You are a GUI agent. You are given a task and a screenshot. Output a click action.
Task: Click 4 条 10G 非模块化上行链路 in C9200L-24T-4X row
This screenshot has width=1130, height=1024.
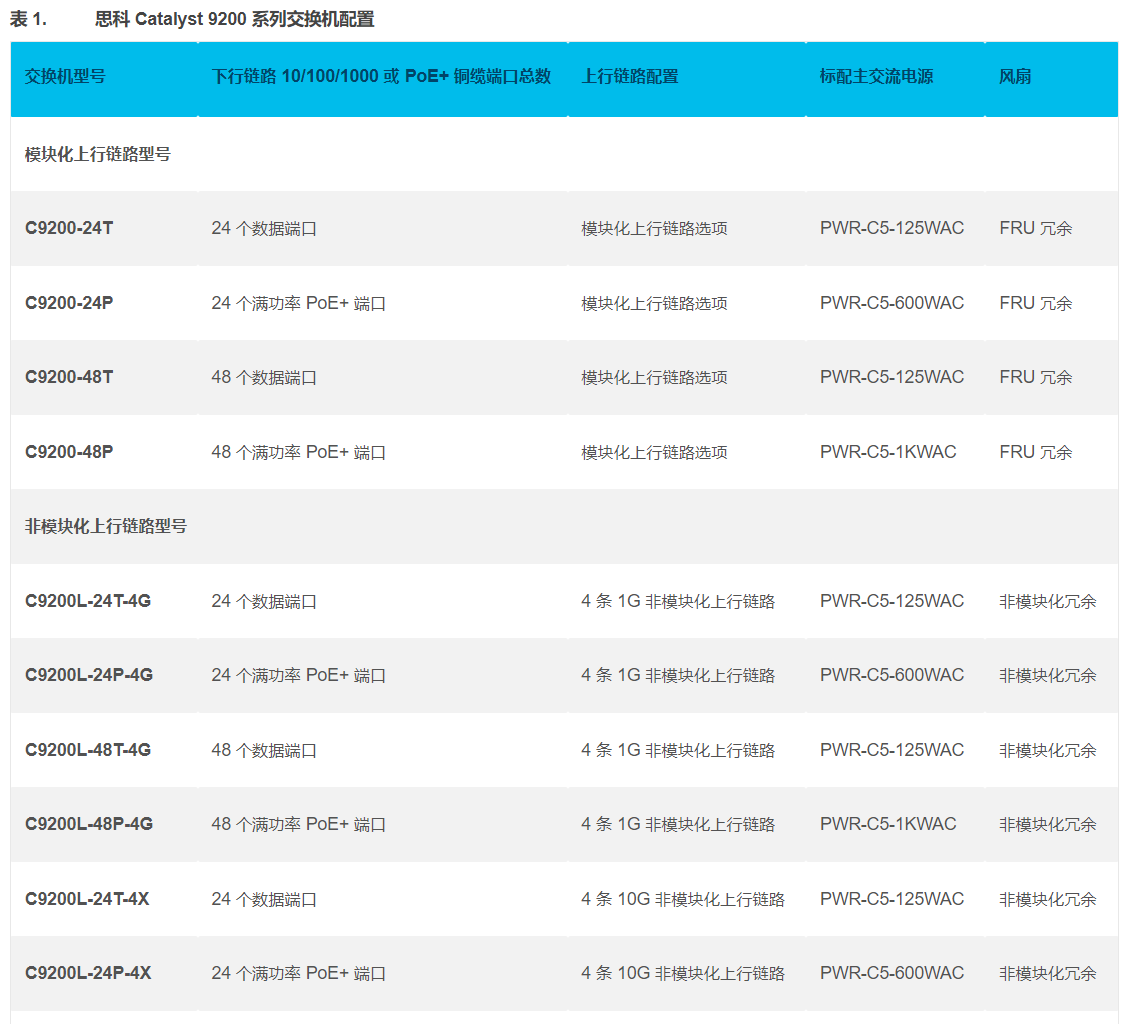[683, 899]
